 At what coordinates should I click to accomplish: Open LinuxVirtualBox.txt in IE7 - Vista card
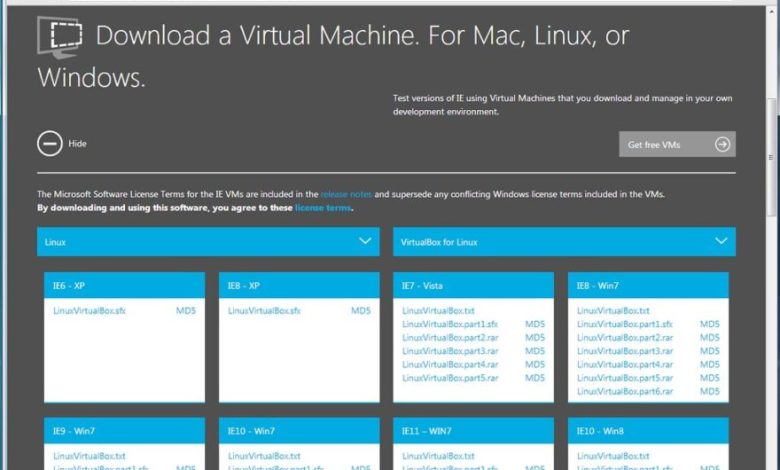[x=438, y=311]
